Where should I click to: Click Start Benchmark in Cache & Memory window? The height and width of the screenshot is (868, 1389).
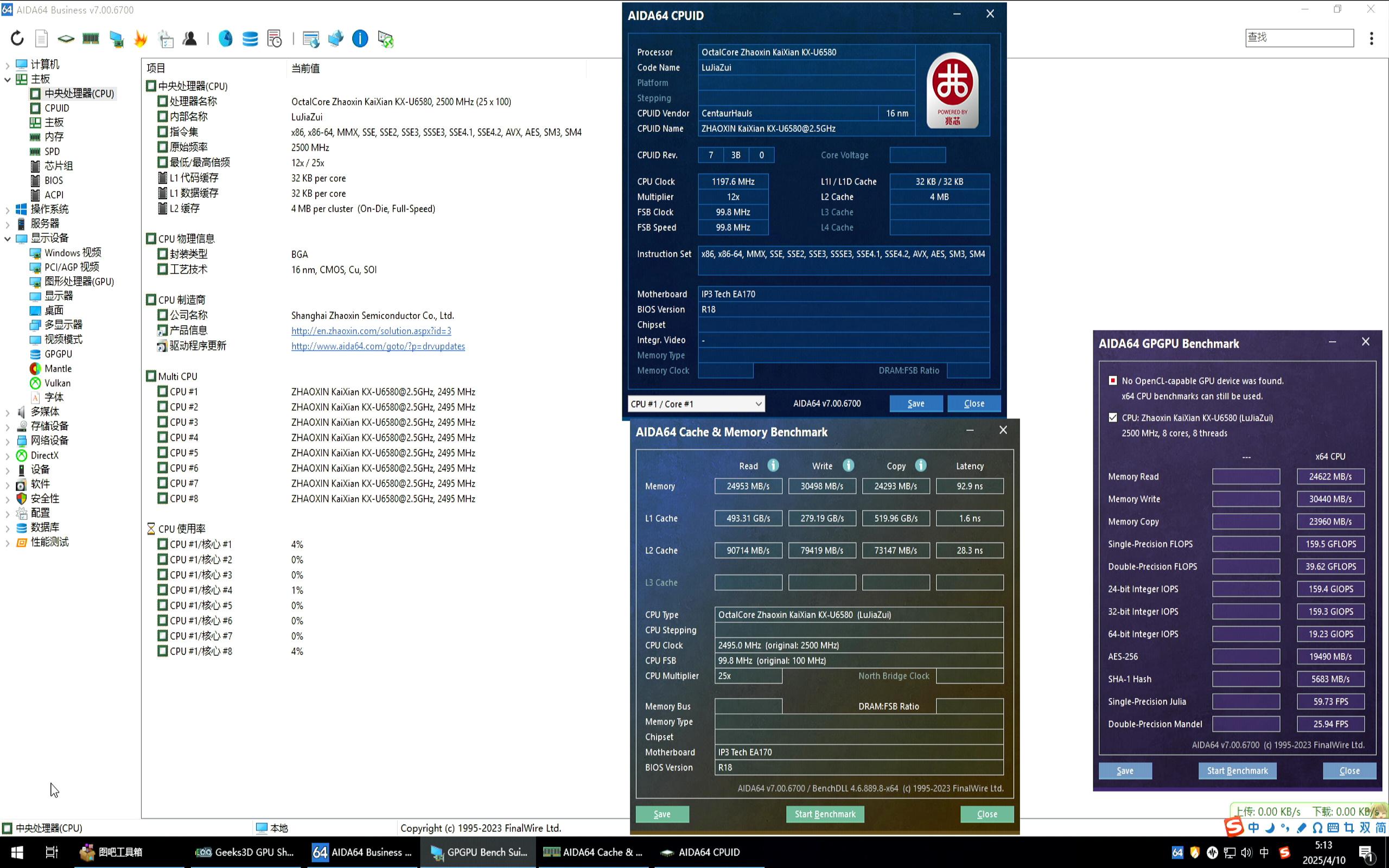coord(824,814)
